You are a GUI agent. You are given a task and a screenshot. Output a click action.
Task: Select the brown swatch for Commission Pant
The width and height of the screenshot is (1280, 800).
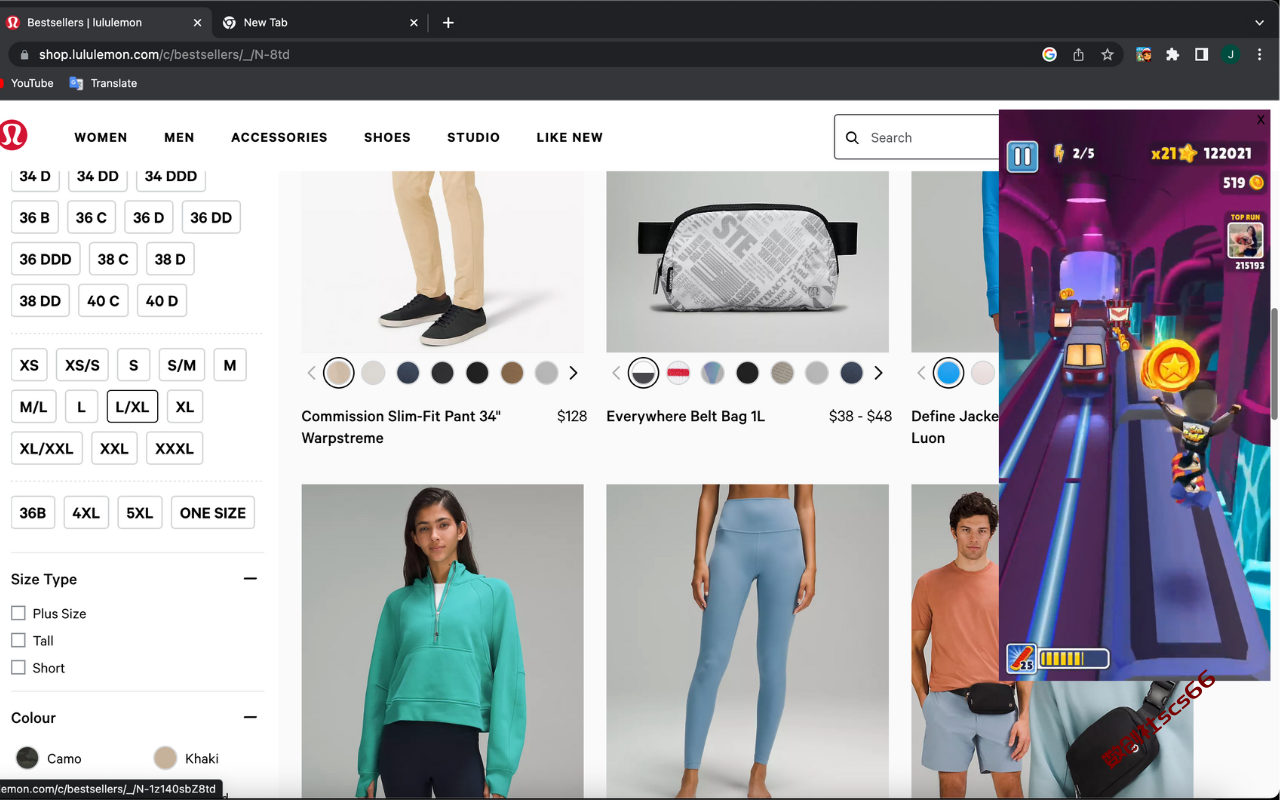pos(512,373)
